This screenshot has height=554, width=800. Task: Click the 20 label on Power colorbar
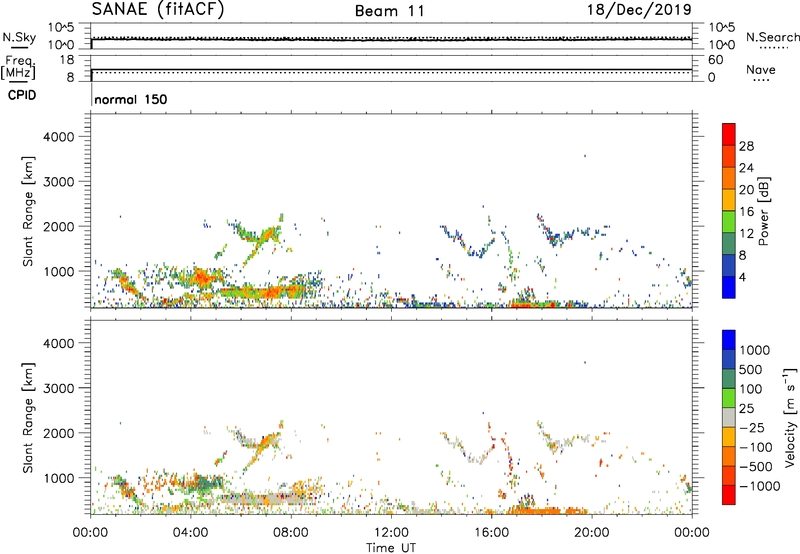click(746, 190)
